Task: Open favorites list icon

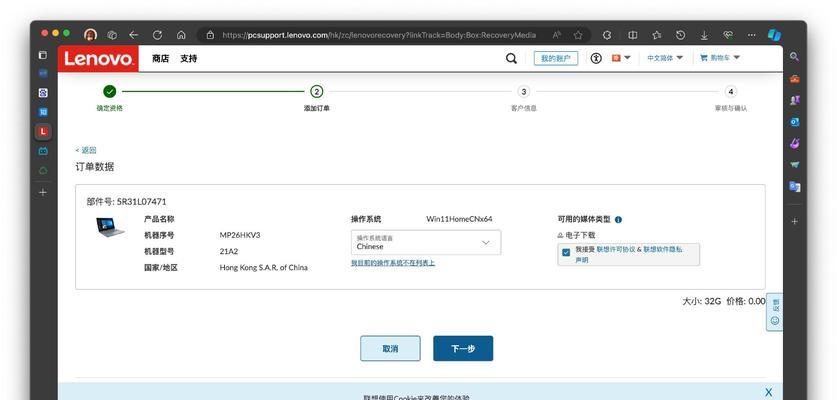Action: coord(657,35)
